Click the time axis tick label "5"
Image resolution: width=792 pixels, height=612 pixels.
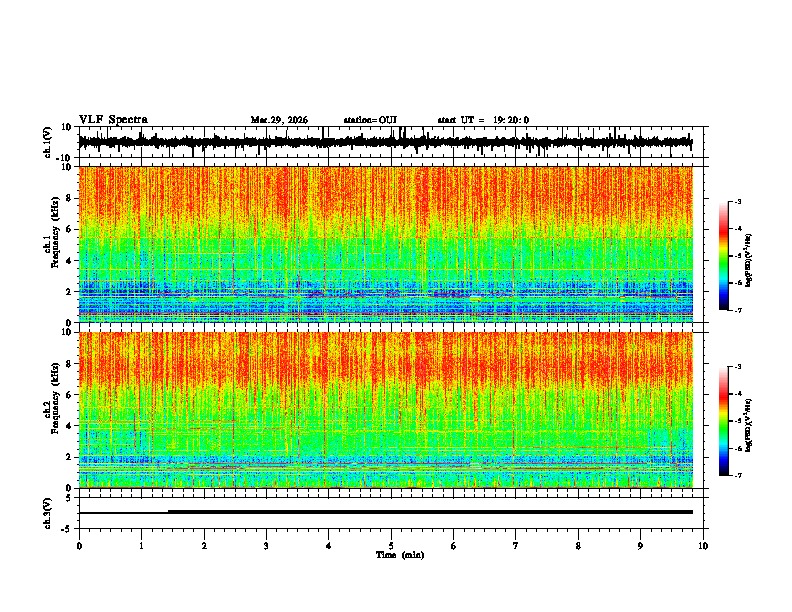391,546
